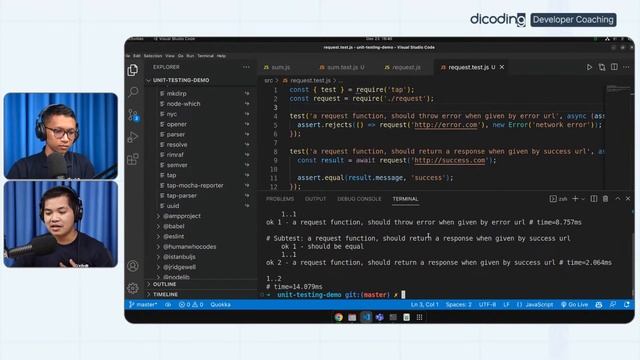
Task: Open the Explorer view in activity bar
Action: click(x=133, y=70)
